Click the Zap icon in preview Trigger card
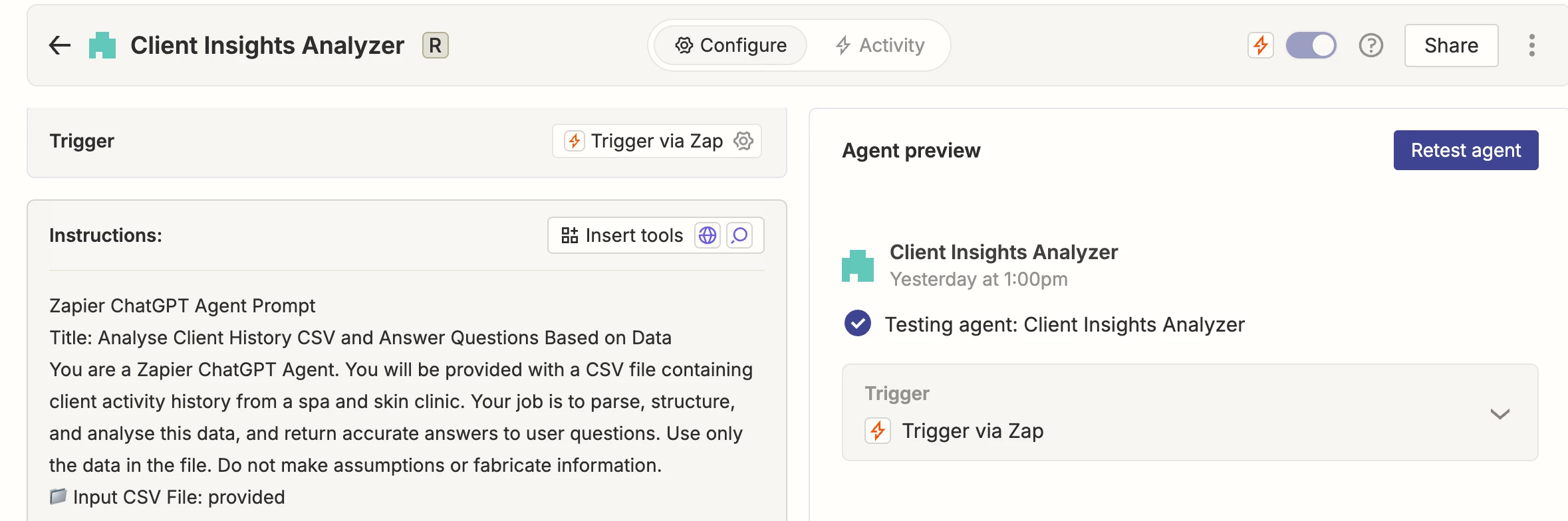 click(878, 431)
